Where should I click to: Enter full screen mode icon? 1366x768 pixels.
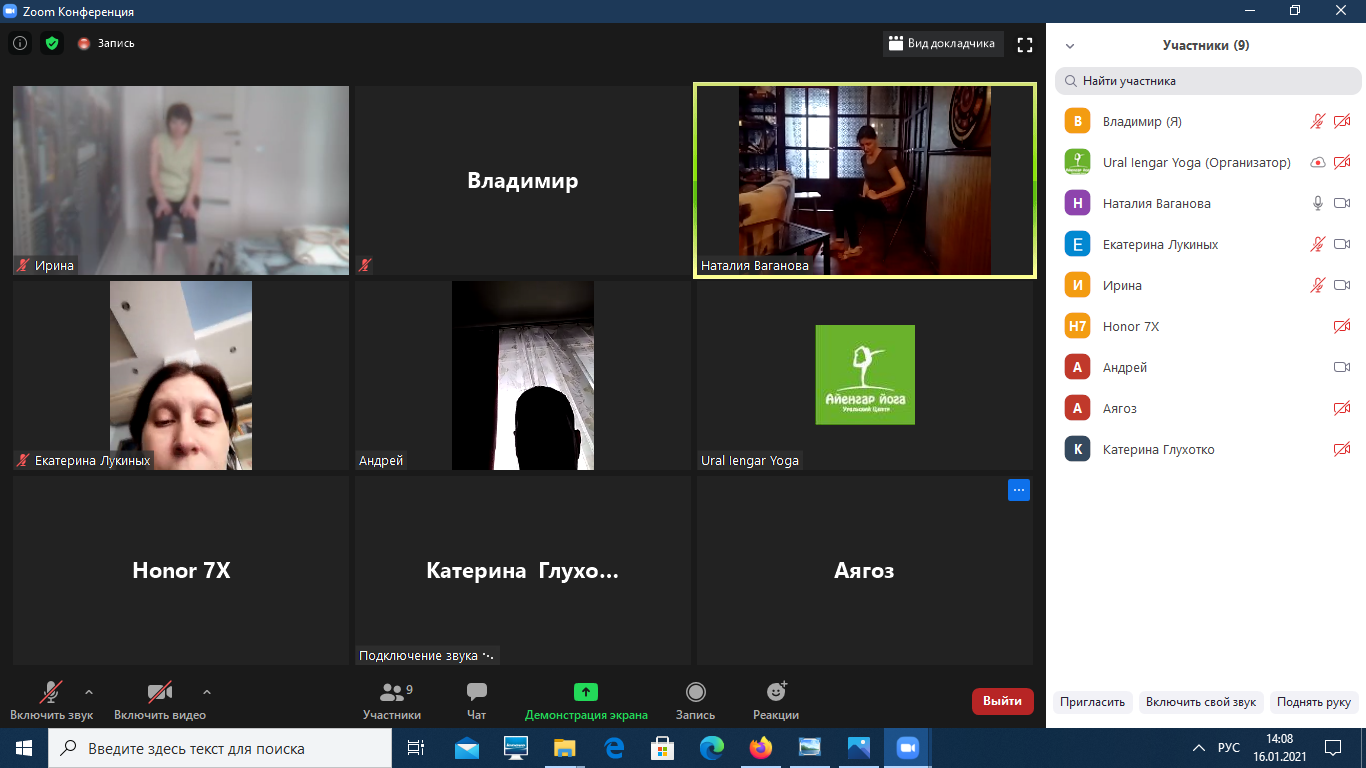(1024, 44)
